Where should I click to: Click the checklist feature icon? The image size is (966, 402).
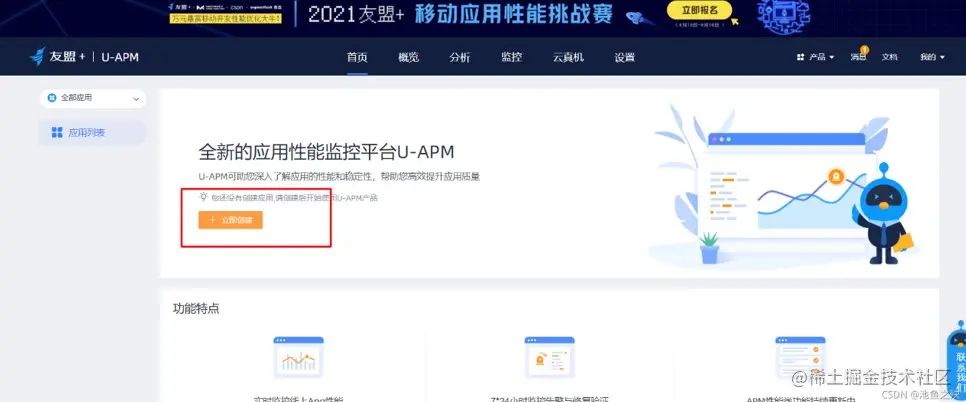tap(800, 356)
